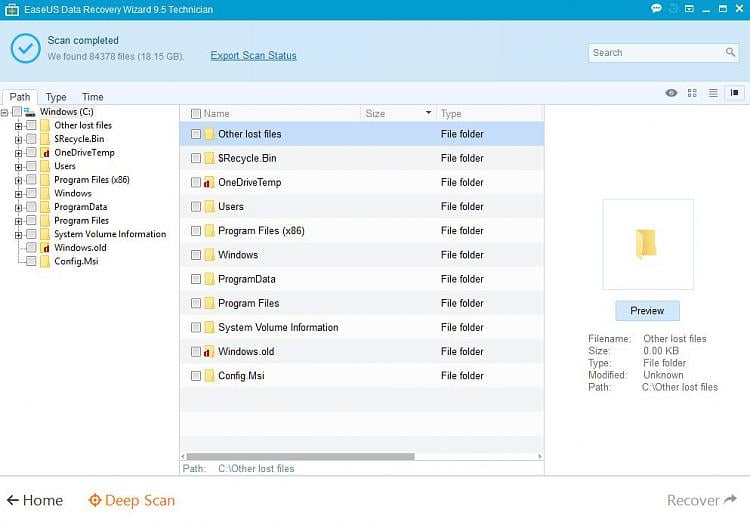Select the System Volume Information row name
750x525 pixels.
coord(278,328)
